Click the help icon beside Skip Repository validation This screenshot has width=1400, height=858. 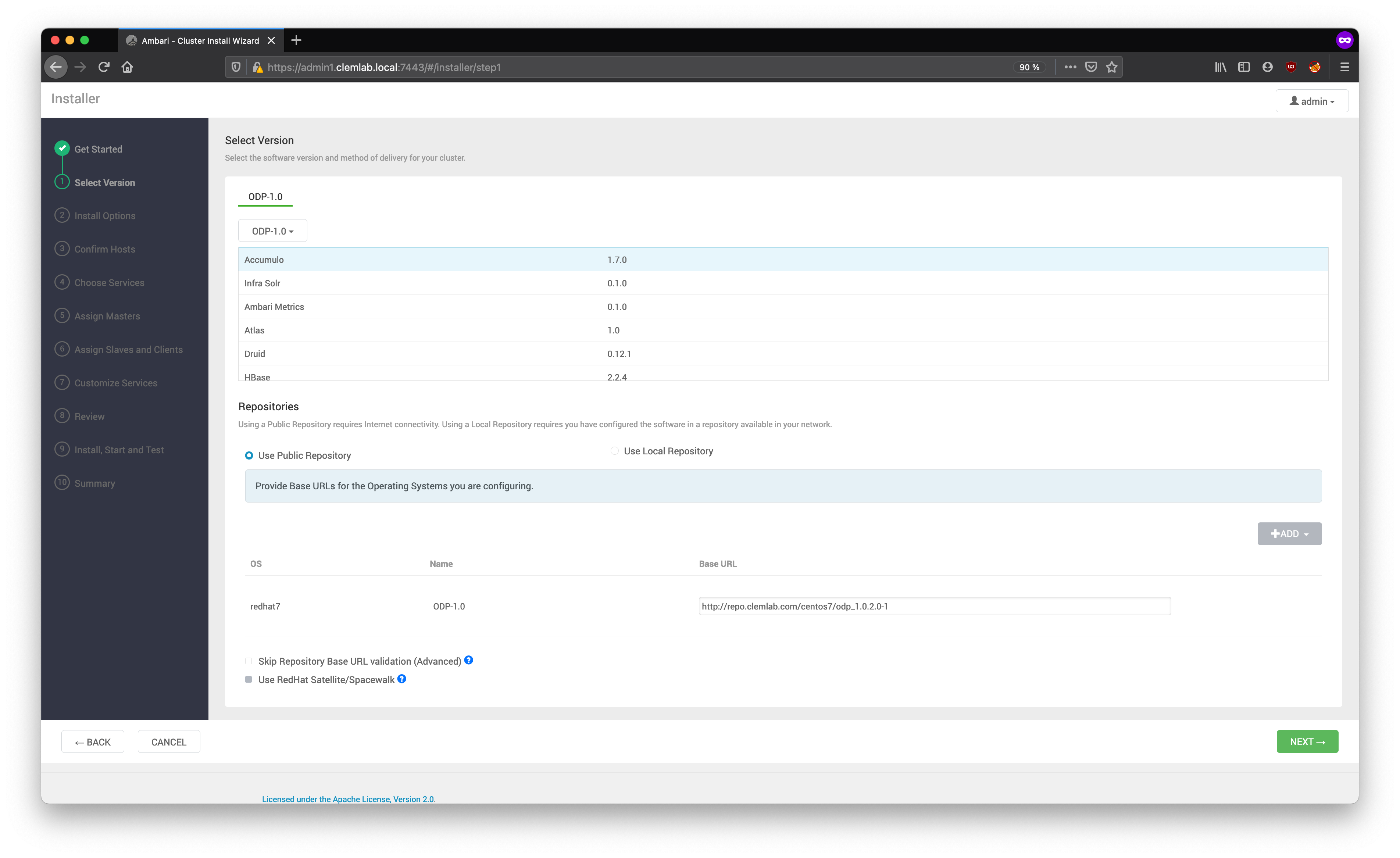click(468, 660)
